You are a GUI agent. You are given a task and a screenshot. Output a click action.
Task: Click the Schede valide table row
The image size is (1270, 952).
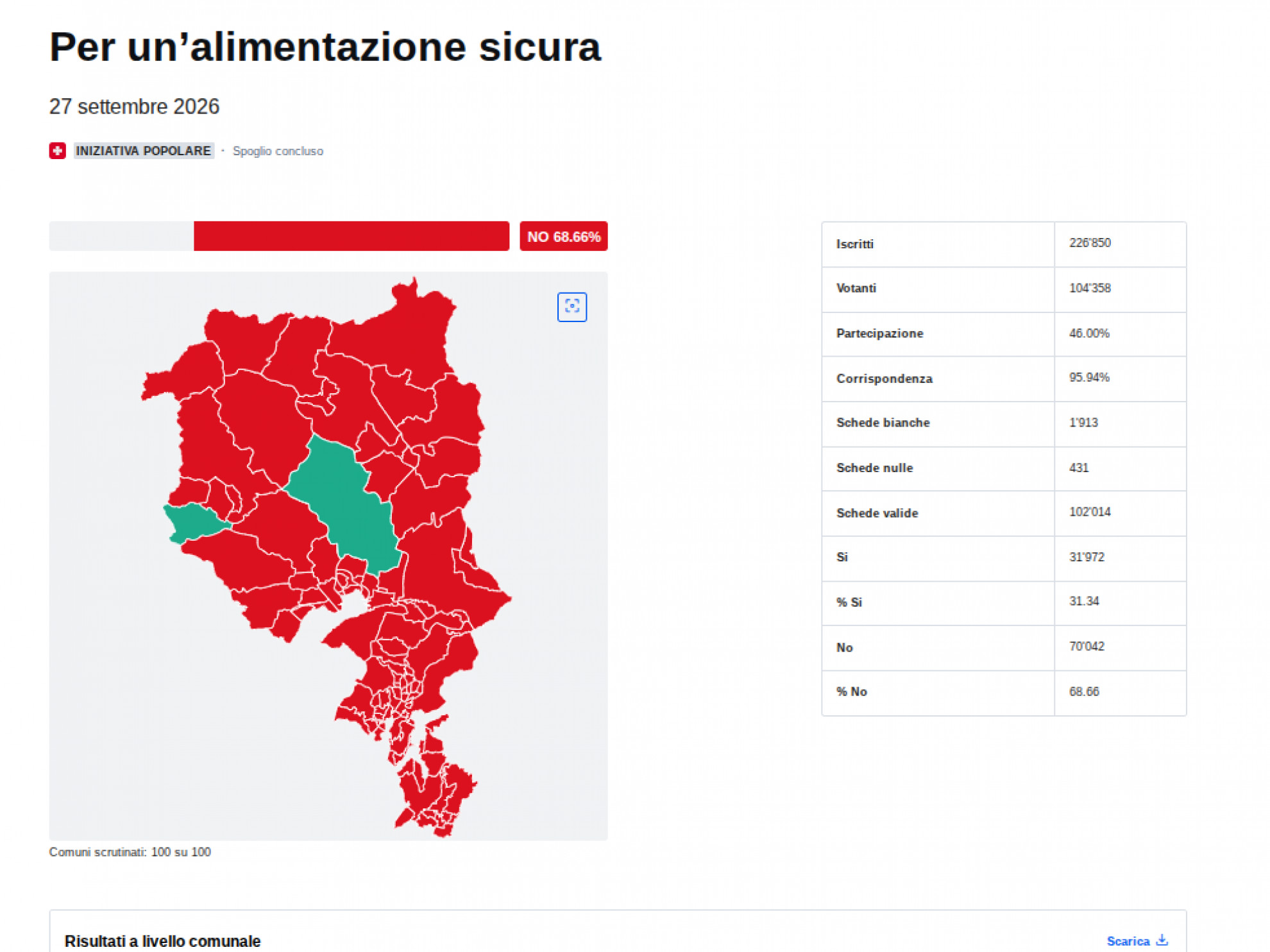tap(1004, 513)
